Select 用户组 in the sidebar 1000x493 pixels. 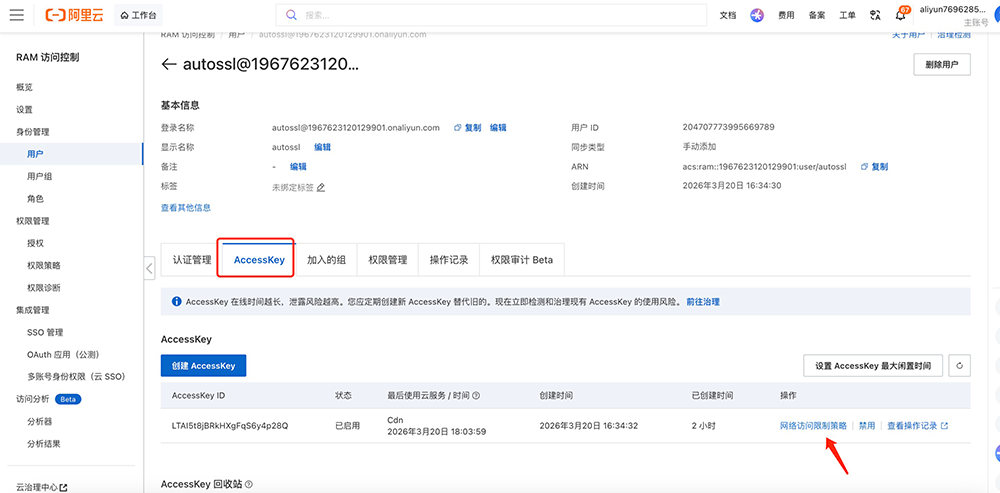40,177
